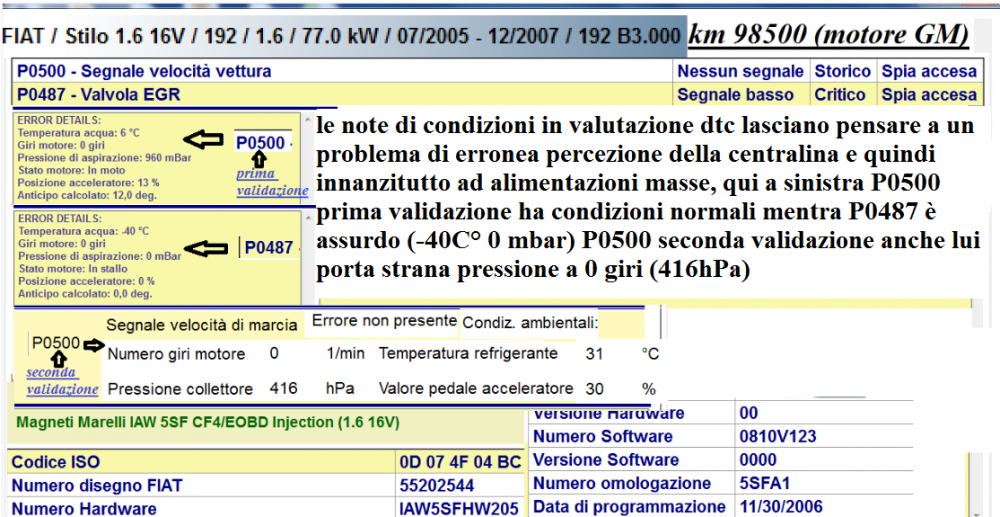Click the Segnale velocità di marcia label

click(202, 326)
